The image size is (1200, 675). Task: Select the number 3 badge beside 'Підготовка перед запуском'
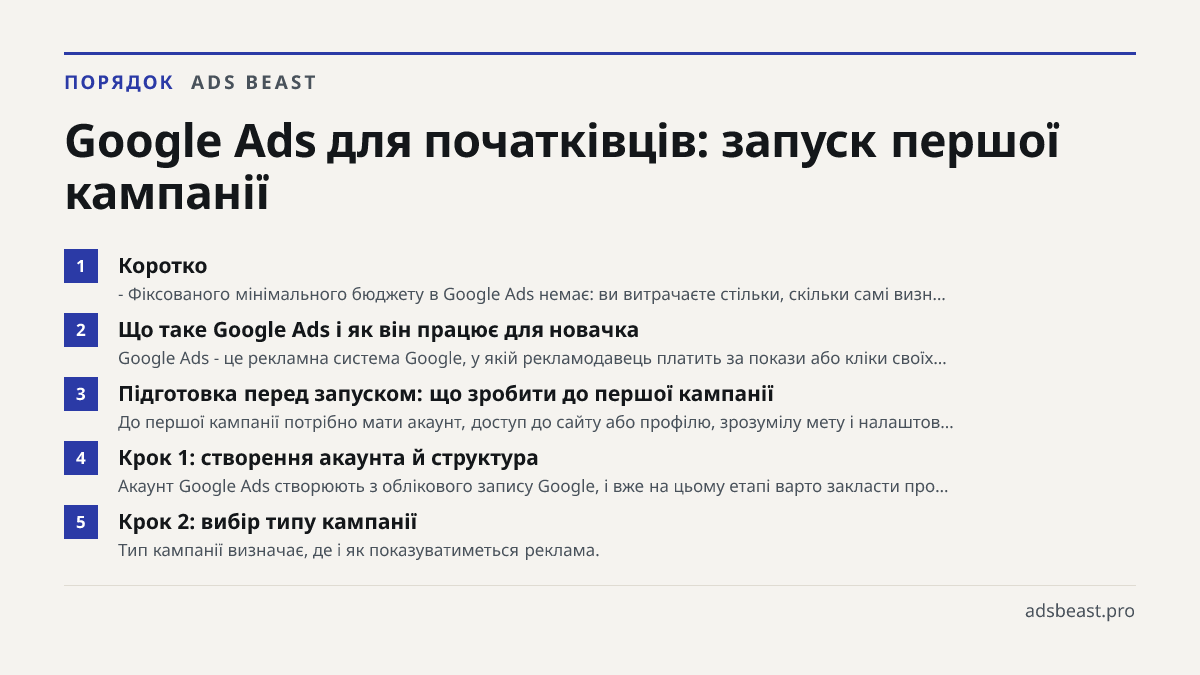(81, 394)
